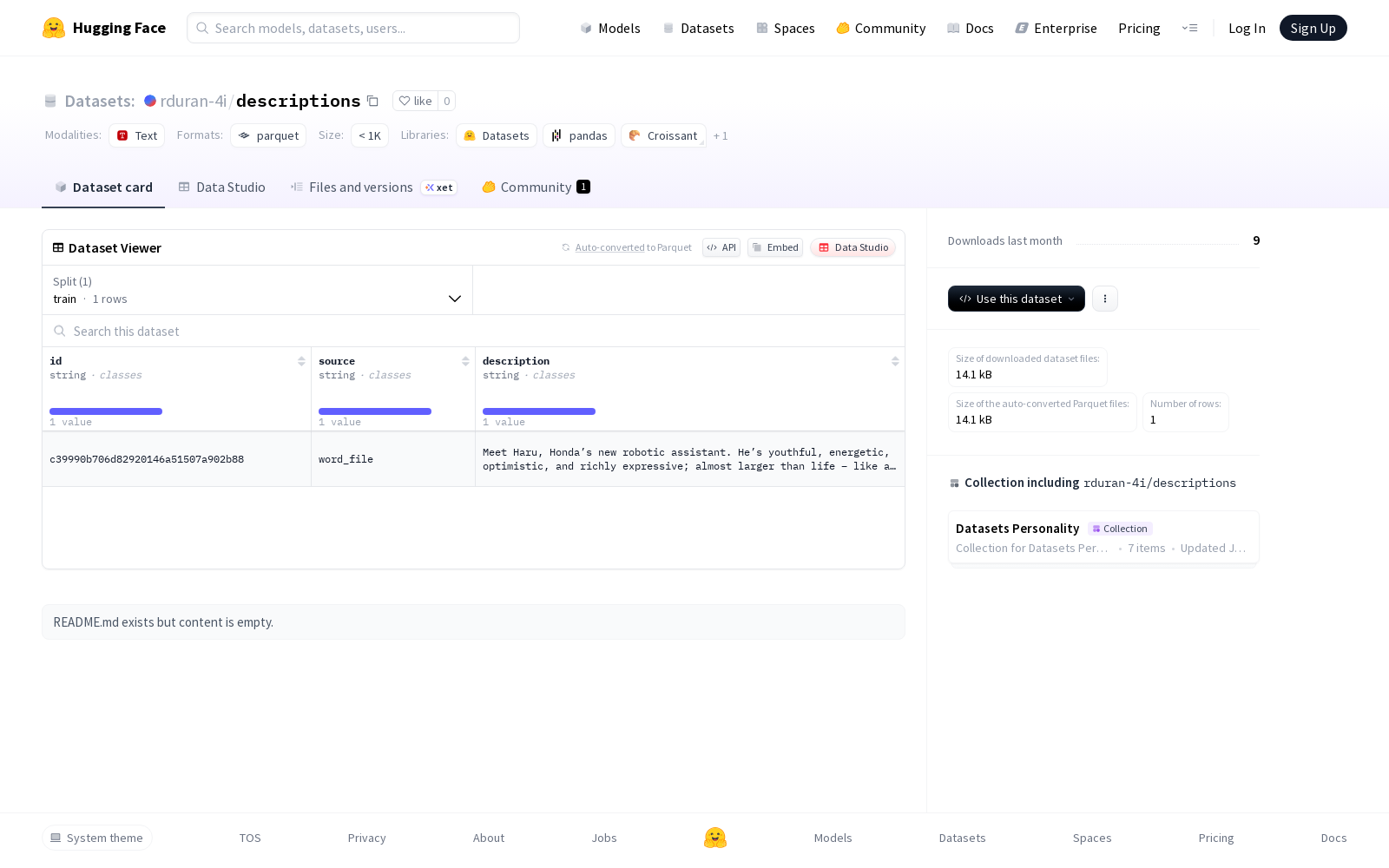
Task: Select the row id cell c39990b706d8...
Action: pyautogui.click(x=176, y=459)
